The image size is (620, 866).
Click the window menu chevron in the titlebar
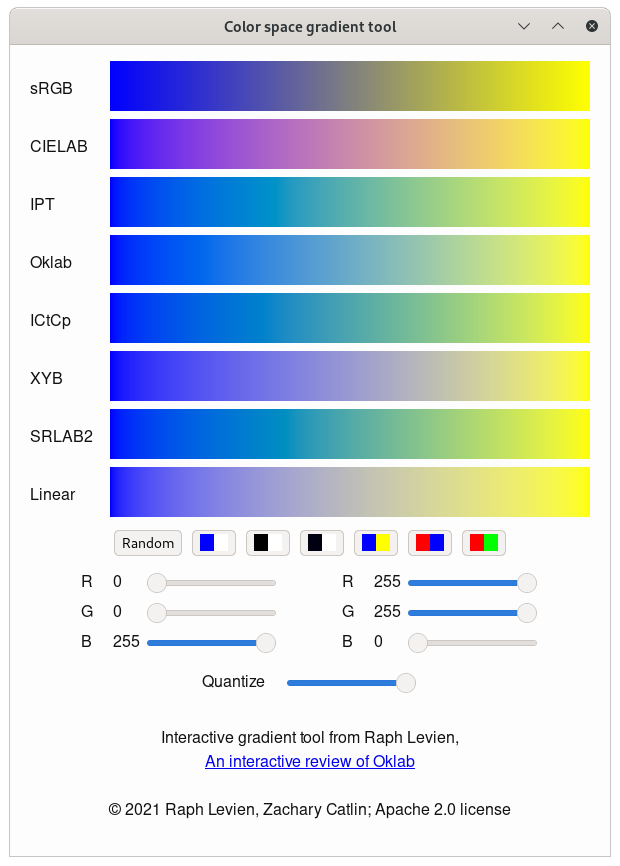click(x=524, y=26)
